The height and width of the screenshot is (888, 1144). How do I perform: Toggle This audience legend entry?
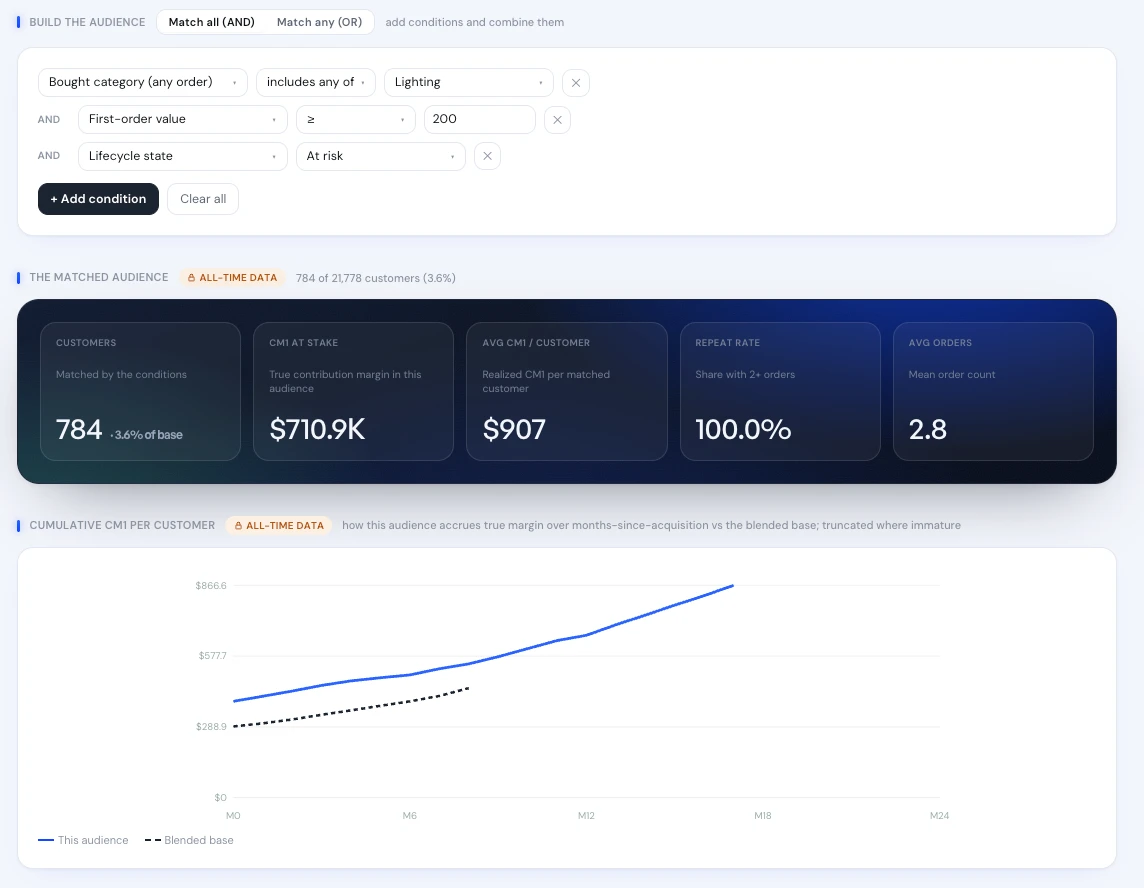83,841
